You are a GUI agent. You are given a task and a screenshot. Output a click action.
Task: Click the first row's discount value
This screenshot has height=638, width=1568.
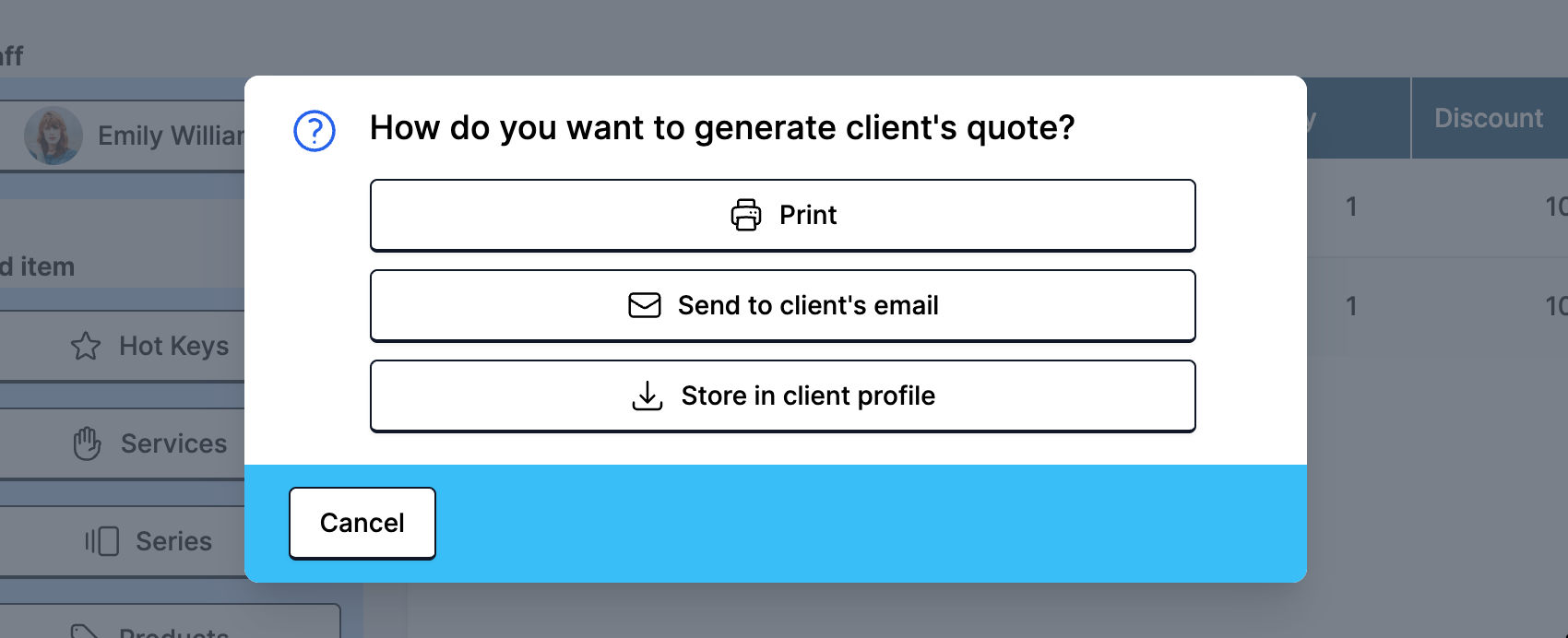click(1555, 207)
